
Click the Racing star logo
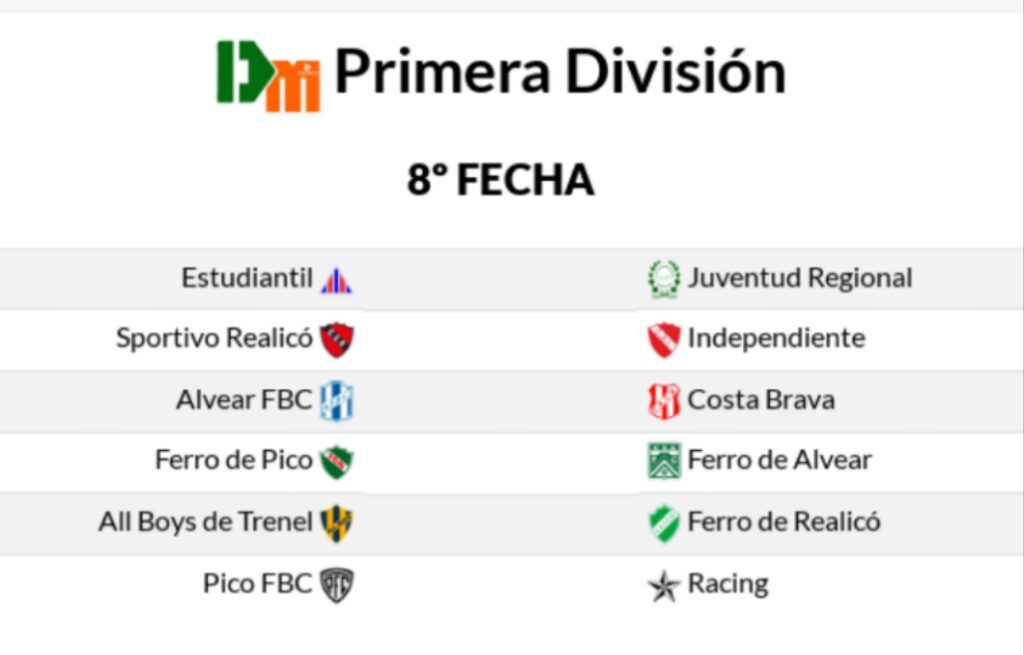point(663,586)
